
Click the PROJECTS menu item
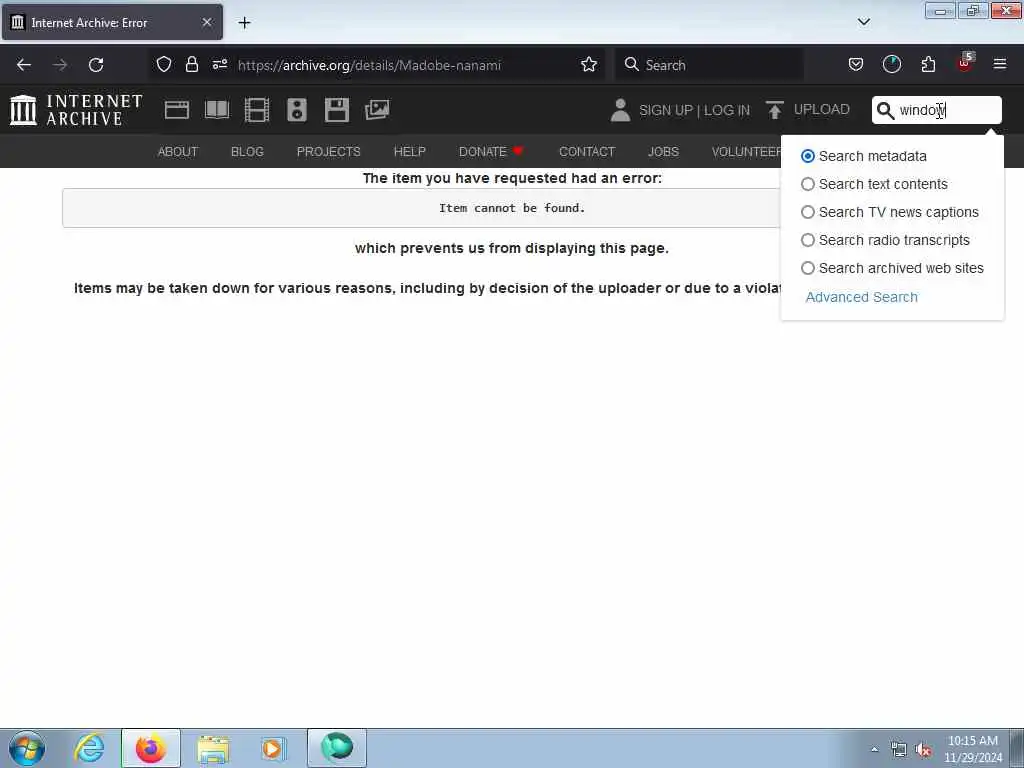tap(328, 152)
